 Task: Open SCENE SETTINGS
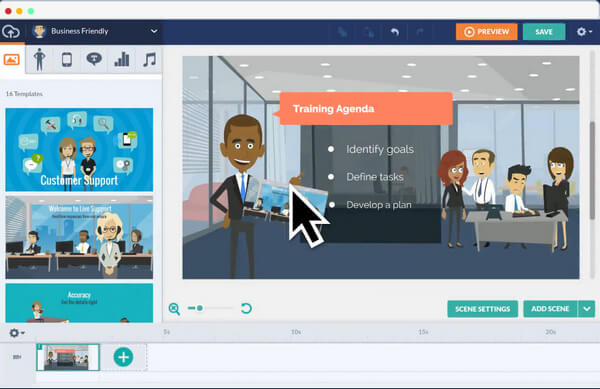pos(483,309)
